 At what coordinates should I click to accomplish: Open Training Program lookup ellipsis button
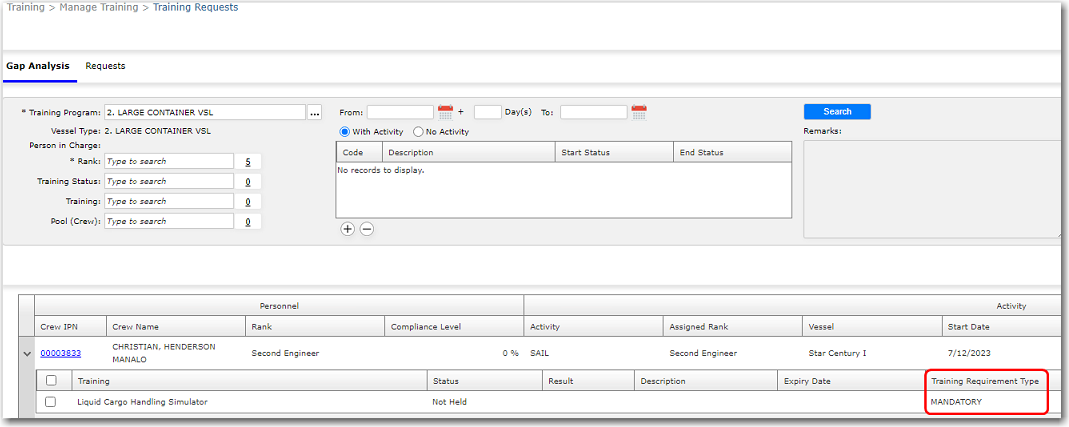coord(314,112)
